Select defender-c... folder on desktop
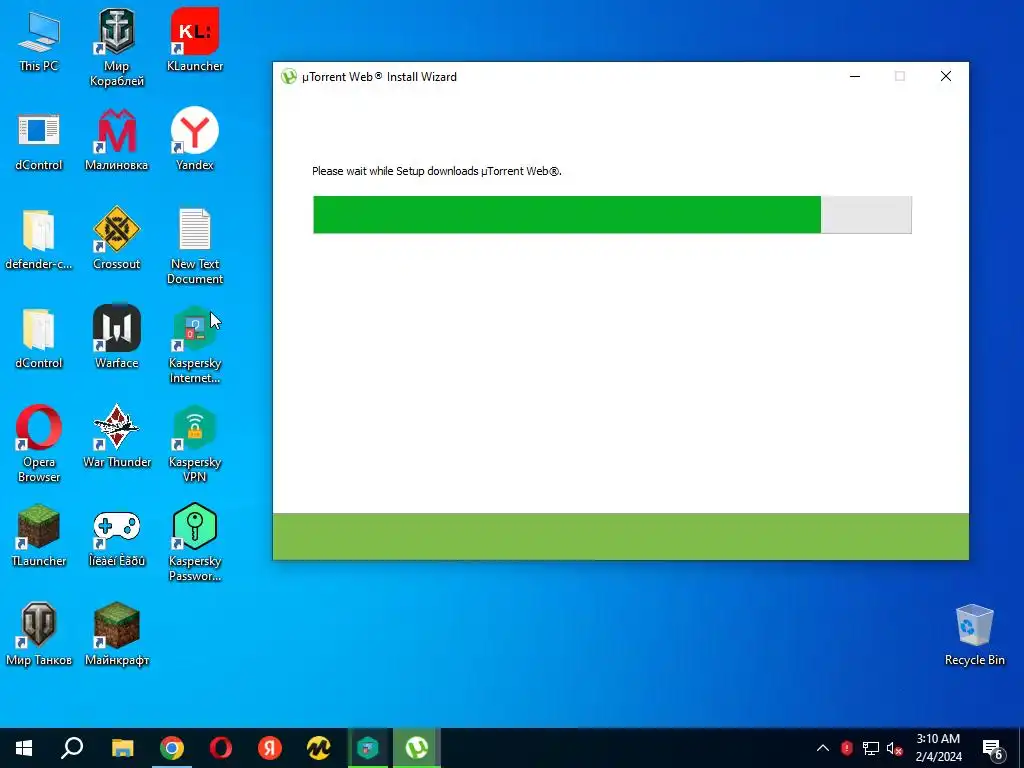Viewport: 1024px width, 768px height. coord(39,239)
